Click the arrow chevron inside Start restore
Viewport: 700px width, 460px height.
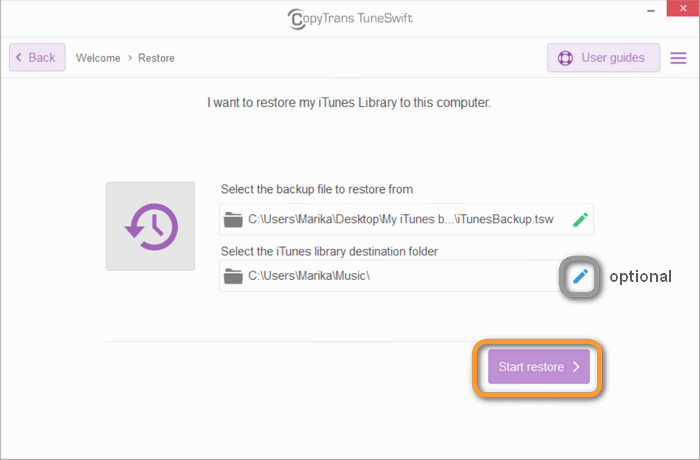576,367
